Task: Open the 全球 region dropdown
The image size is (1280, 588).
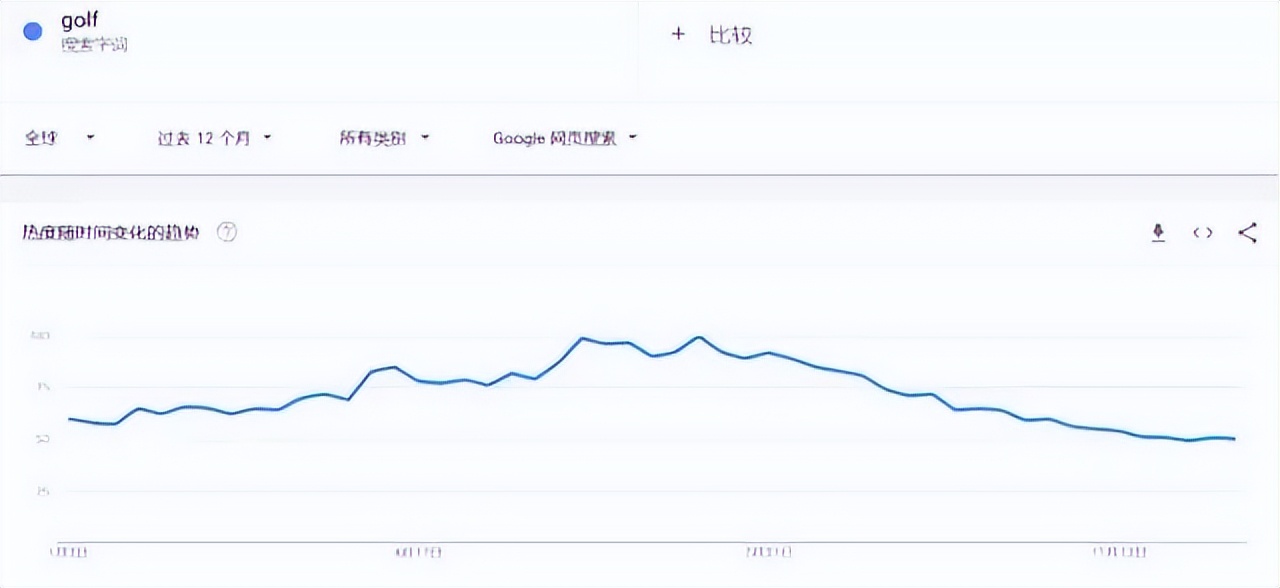Action: [60, 137]
